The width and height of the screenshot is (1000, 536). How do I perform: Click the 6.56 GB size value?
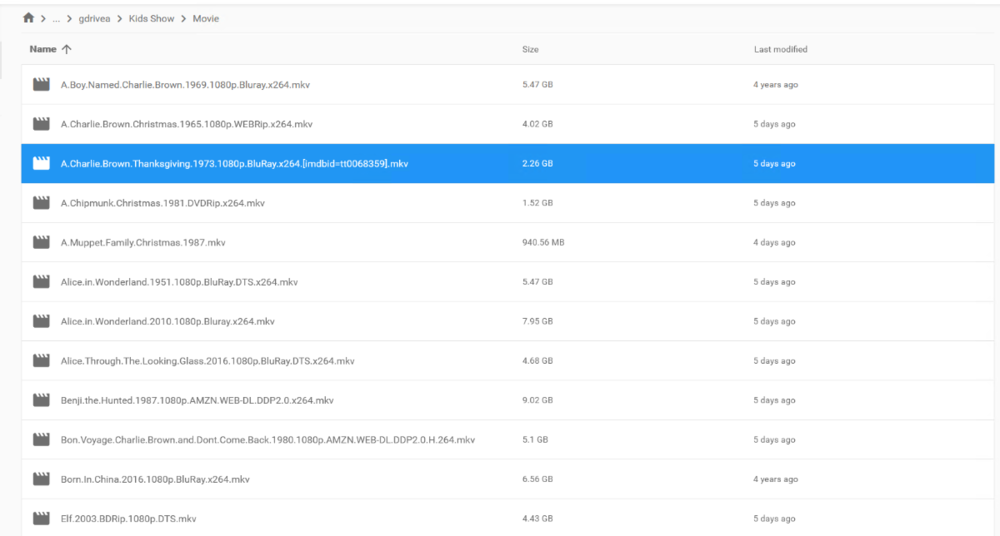[537, 479]
